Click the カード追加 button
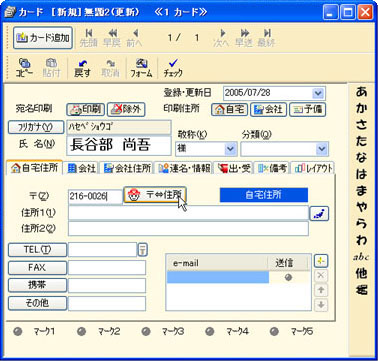The height and width of the screenshot is (361, 378). pyautogui.click(x=43, y=38)
